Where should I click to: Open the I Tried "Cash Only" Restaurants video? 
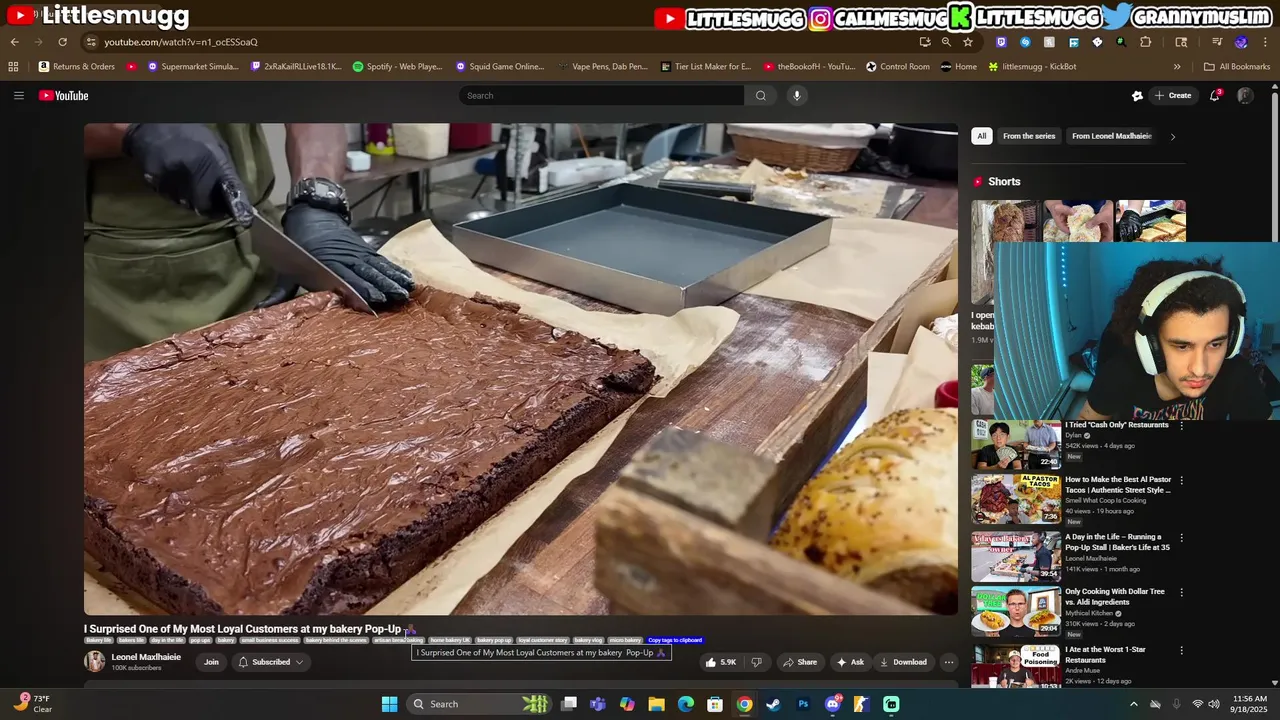point(1116,425)
